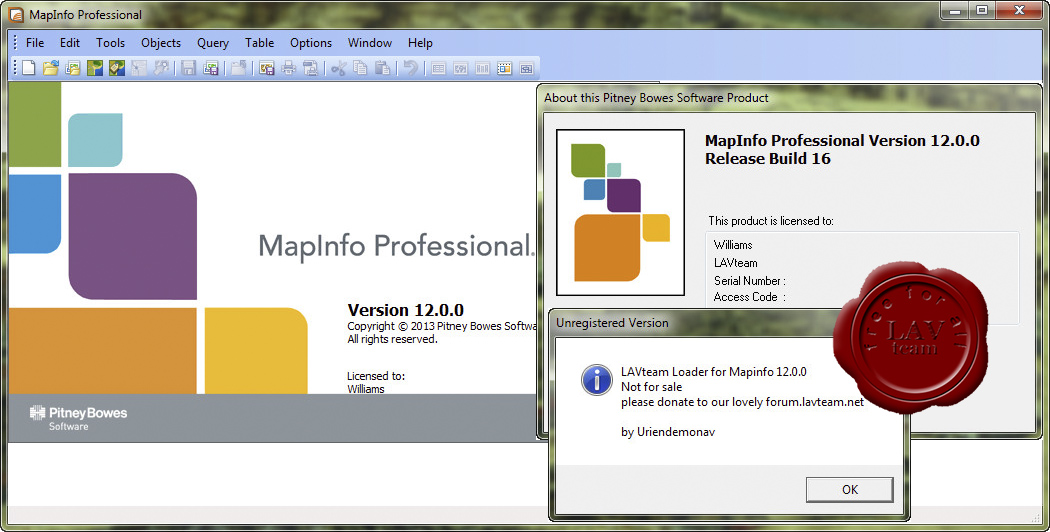Click the New Browser window icon
The width and height of the screenshot is (1050, 532).
coord(439,68)
